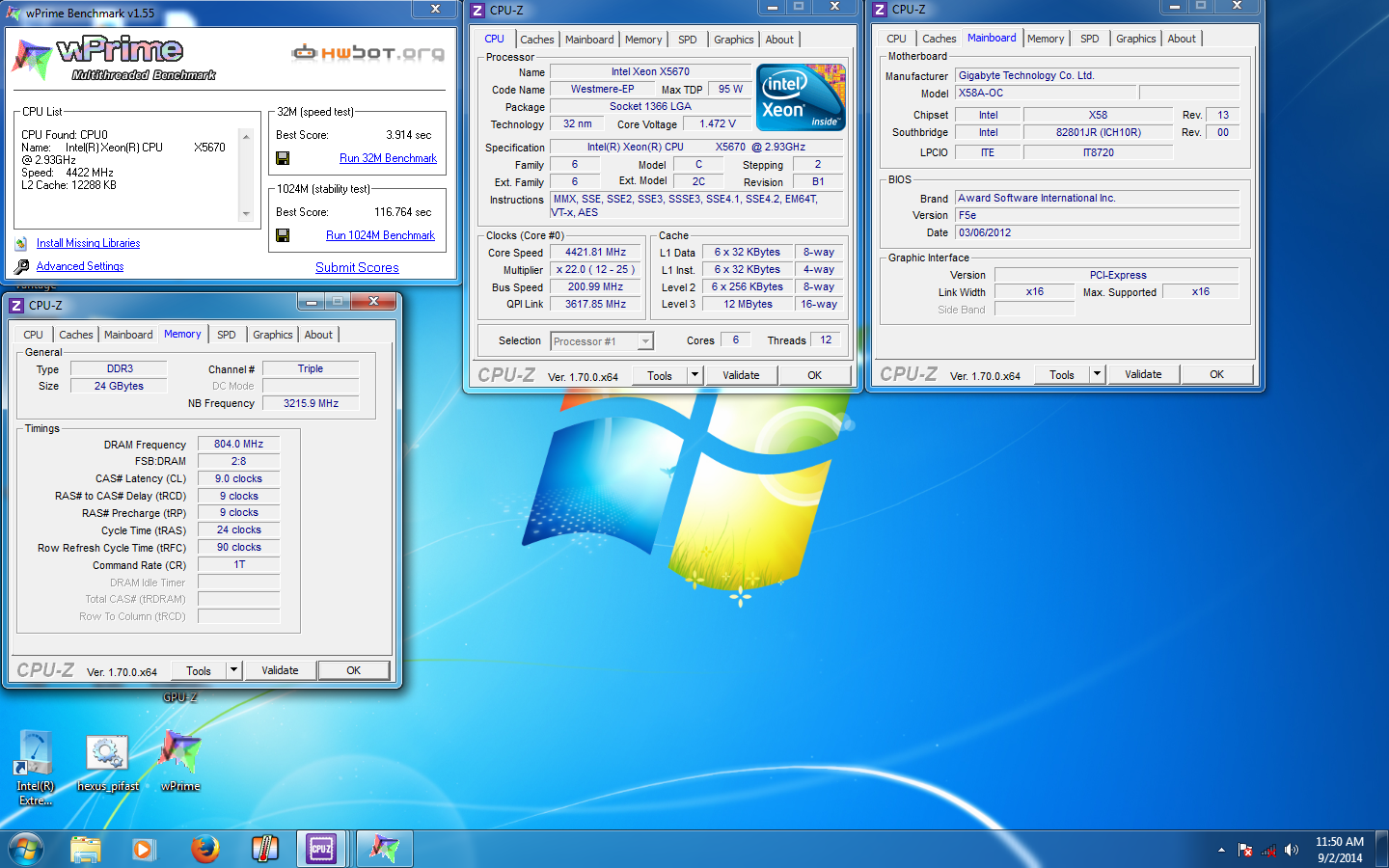Click Tools button in CPU-Z Memory window
1389x868 pixels.
pyautogui.click(x=199, y=670)
